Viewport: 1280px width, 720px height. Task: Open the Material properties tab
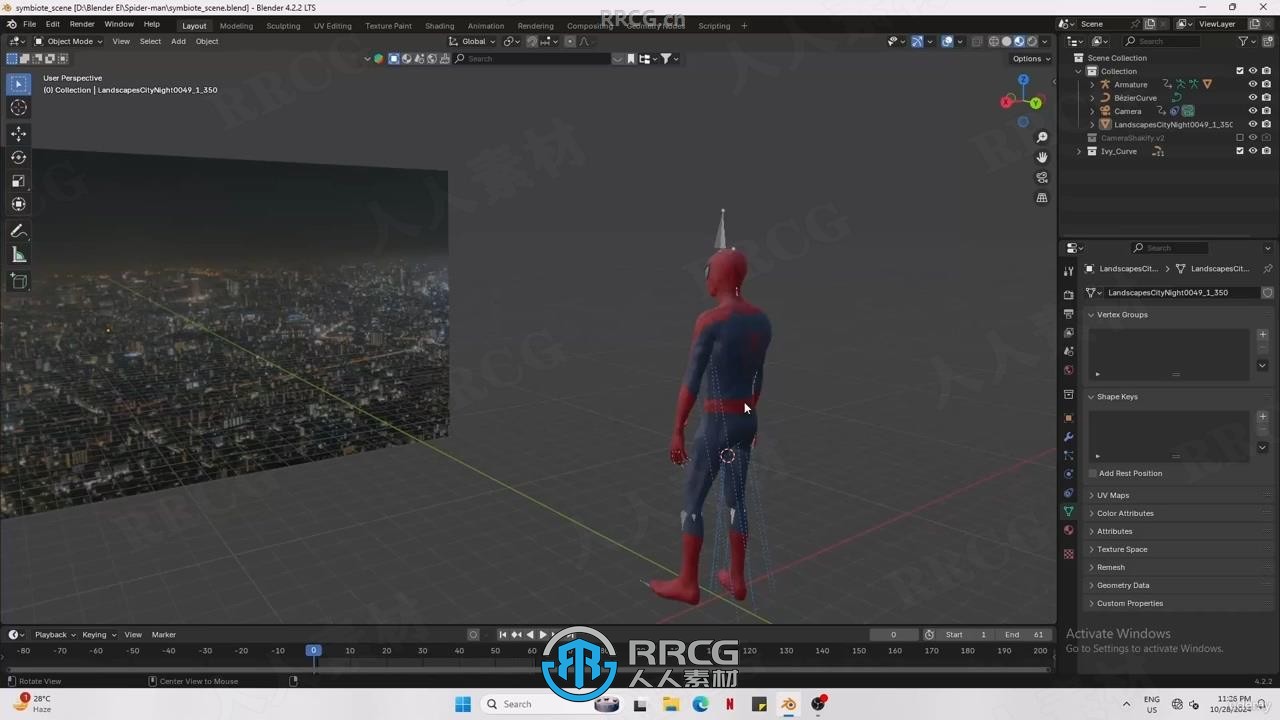(1068, 530)
